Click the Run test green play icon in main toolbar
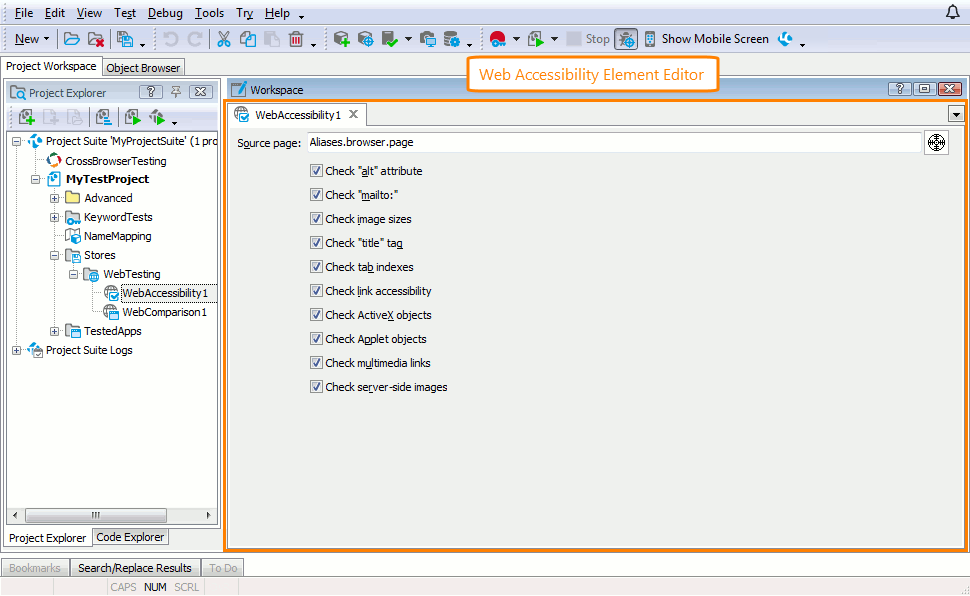970x596 pixels. pyautogui.click(x=536, y=39)
